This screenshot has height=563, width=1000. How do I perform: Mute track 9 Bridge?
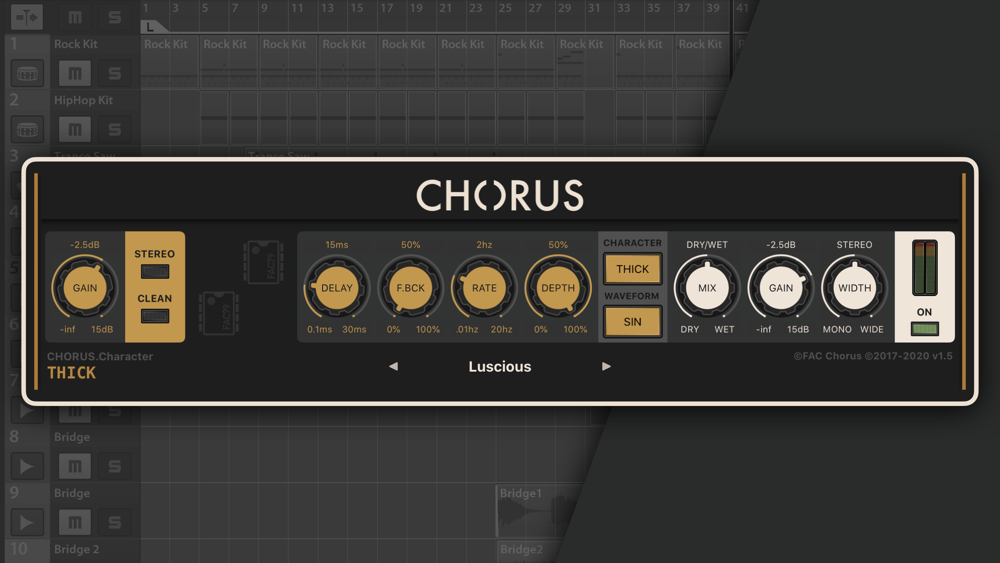pyautogui.click(x=75, y=522)
